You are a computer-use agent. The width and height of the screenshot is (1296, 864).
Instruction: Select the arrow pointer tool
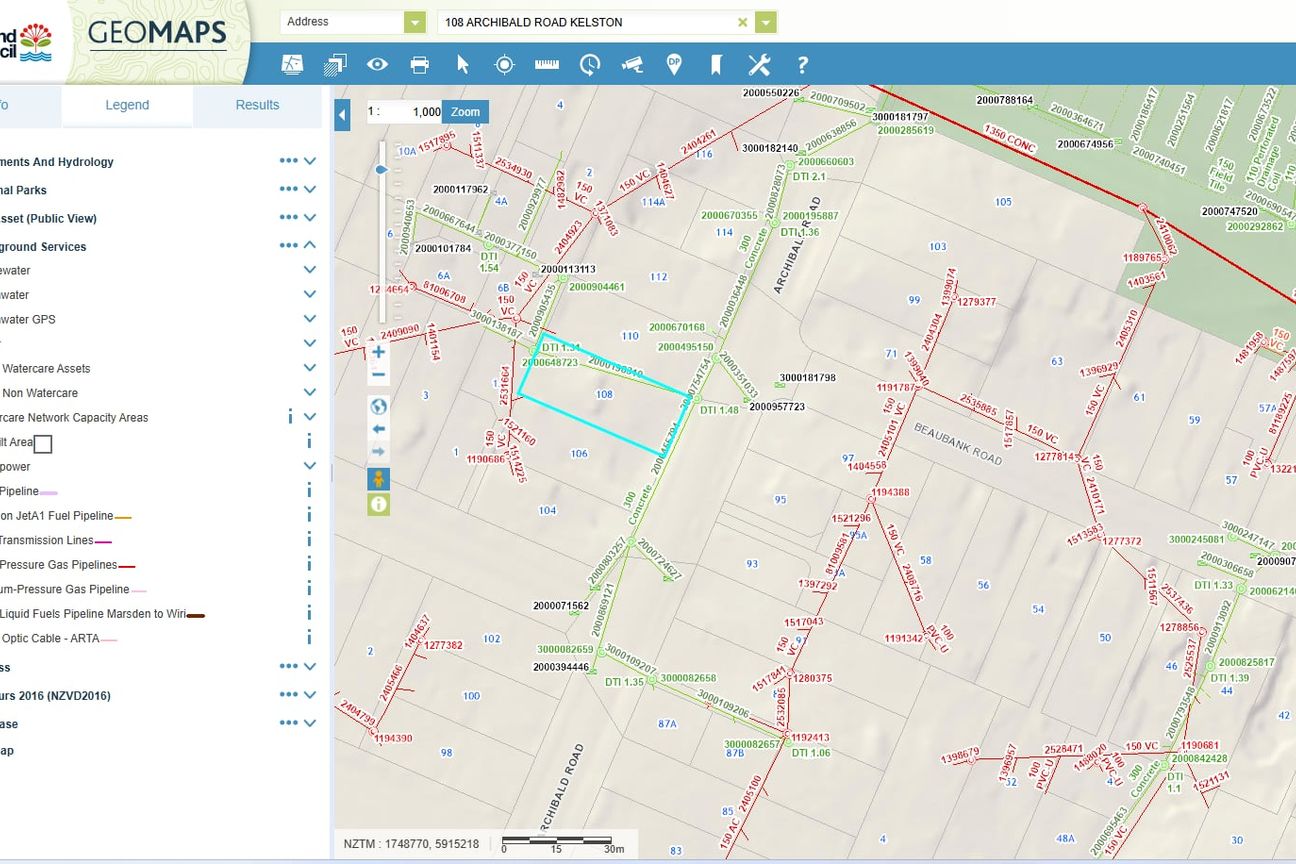pyautogui.click(x=462, y=65)
